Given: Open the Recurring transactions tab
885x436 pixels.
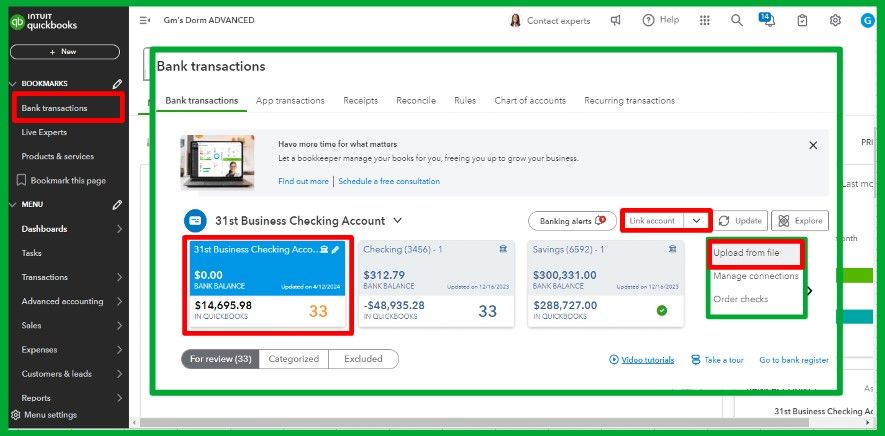Looking at the screenshot, I should 629,101.
